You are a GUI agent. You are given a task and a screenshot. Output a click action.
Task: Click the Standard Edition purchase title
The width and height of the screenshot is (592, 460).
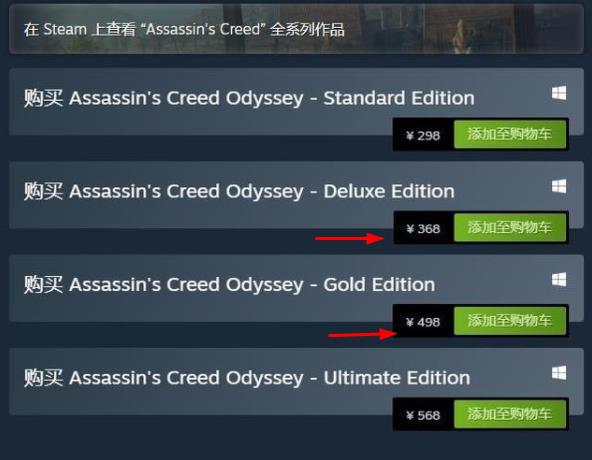pos(249,98)
